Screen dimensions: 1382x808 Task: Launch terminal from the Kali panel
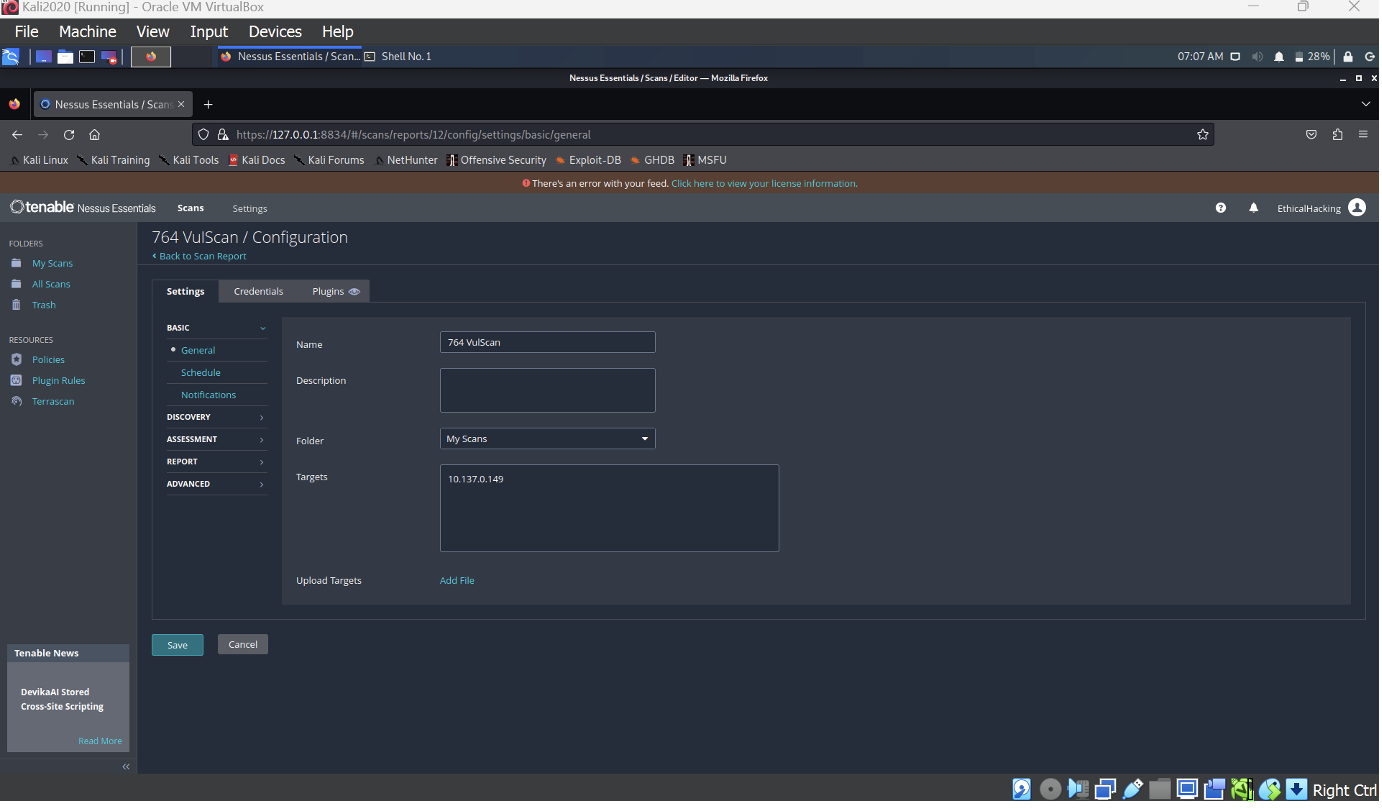pos(87,57)
